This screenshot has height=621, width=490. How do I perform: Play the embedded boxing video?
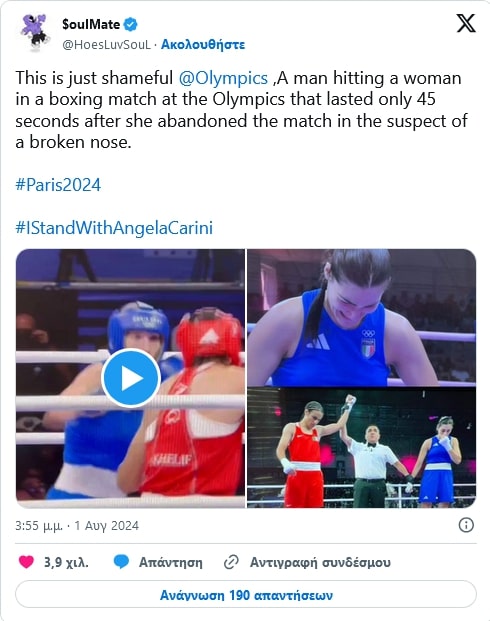click(x=131, y=378)
